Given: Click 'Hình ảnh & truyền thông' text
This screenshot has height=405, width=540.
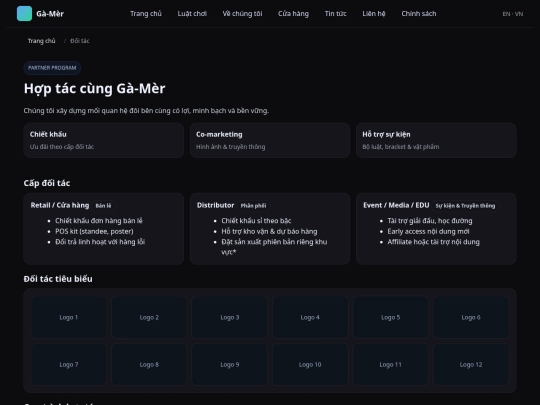Looking at the screenshot, I should tap(230, 147).
